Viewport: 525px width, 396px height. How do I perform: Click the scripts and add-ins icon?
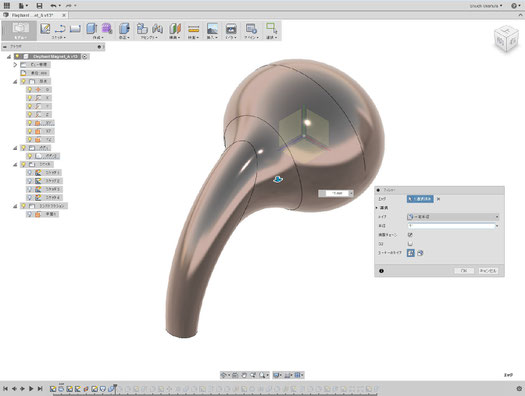[251, 28]
